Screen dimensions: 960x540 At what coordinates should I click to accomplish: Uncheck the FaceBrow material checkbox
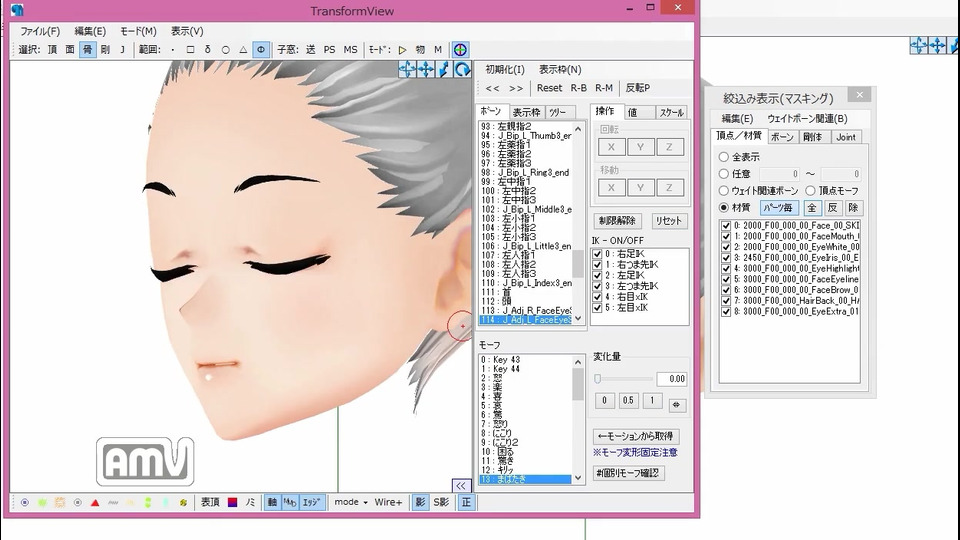point(726,290)
